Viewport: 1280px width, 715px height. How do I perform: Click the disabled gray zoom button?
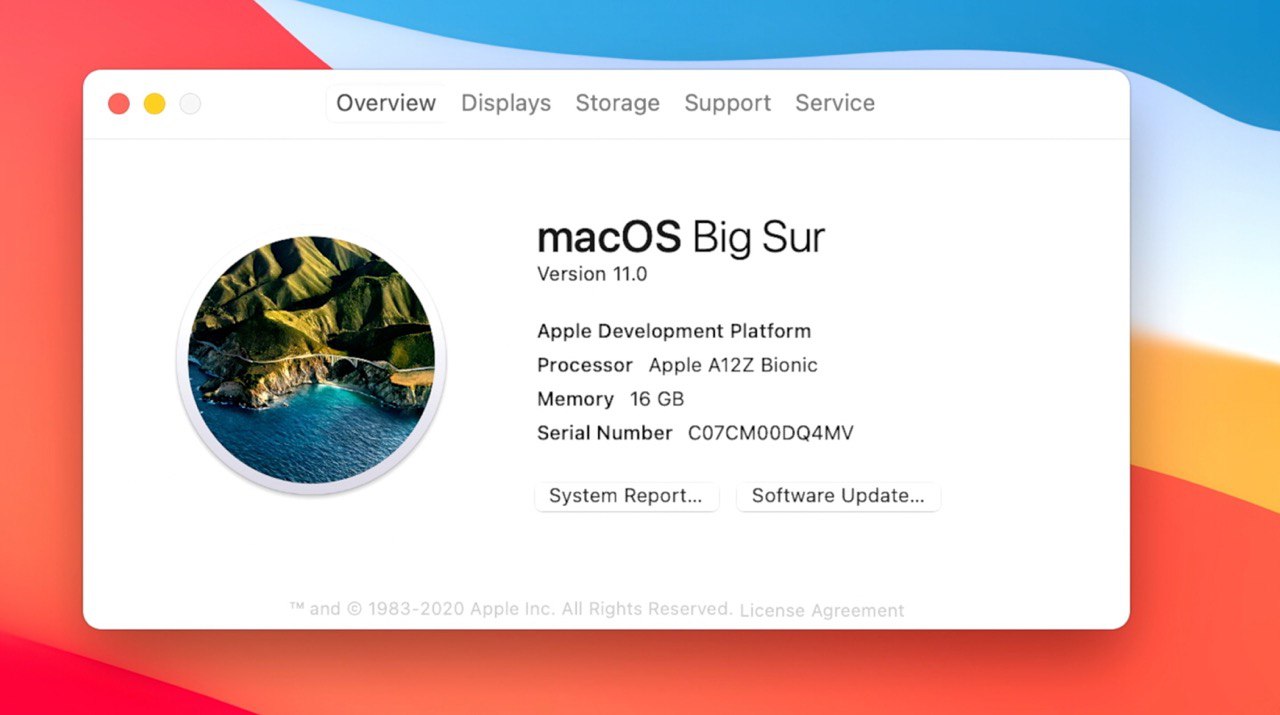[x=190, y=104]
